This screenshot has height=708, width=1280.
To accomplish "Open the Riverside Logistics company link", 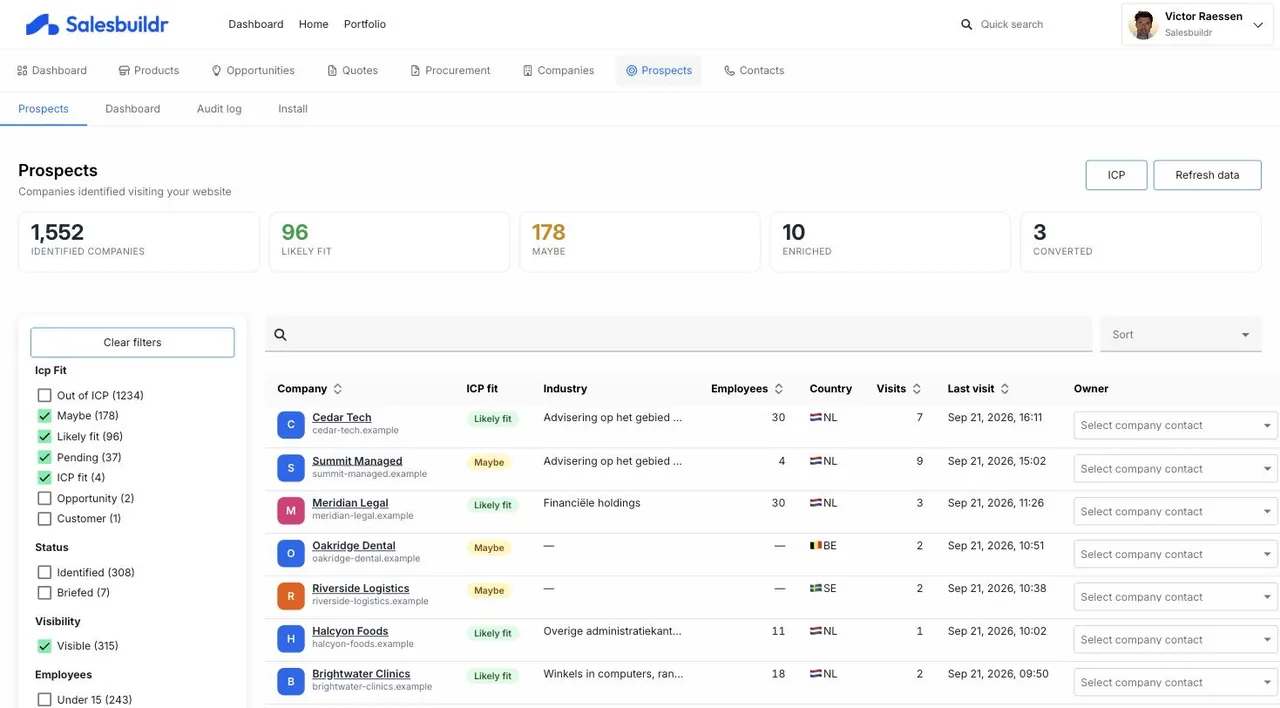I will 360,589.
